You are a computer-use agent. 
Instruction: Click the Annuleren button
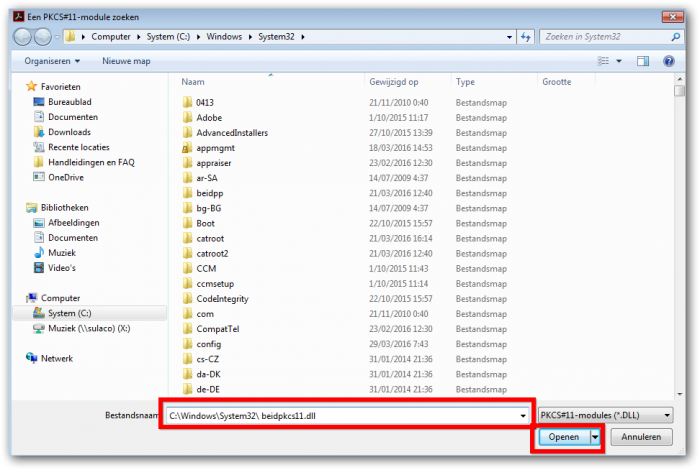641,437
